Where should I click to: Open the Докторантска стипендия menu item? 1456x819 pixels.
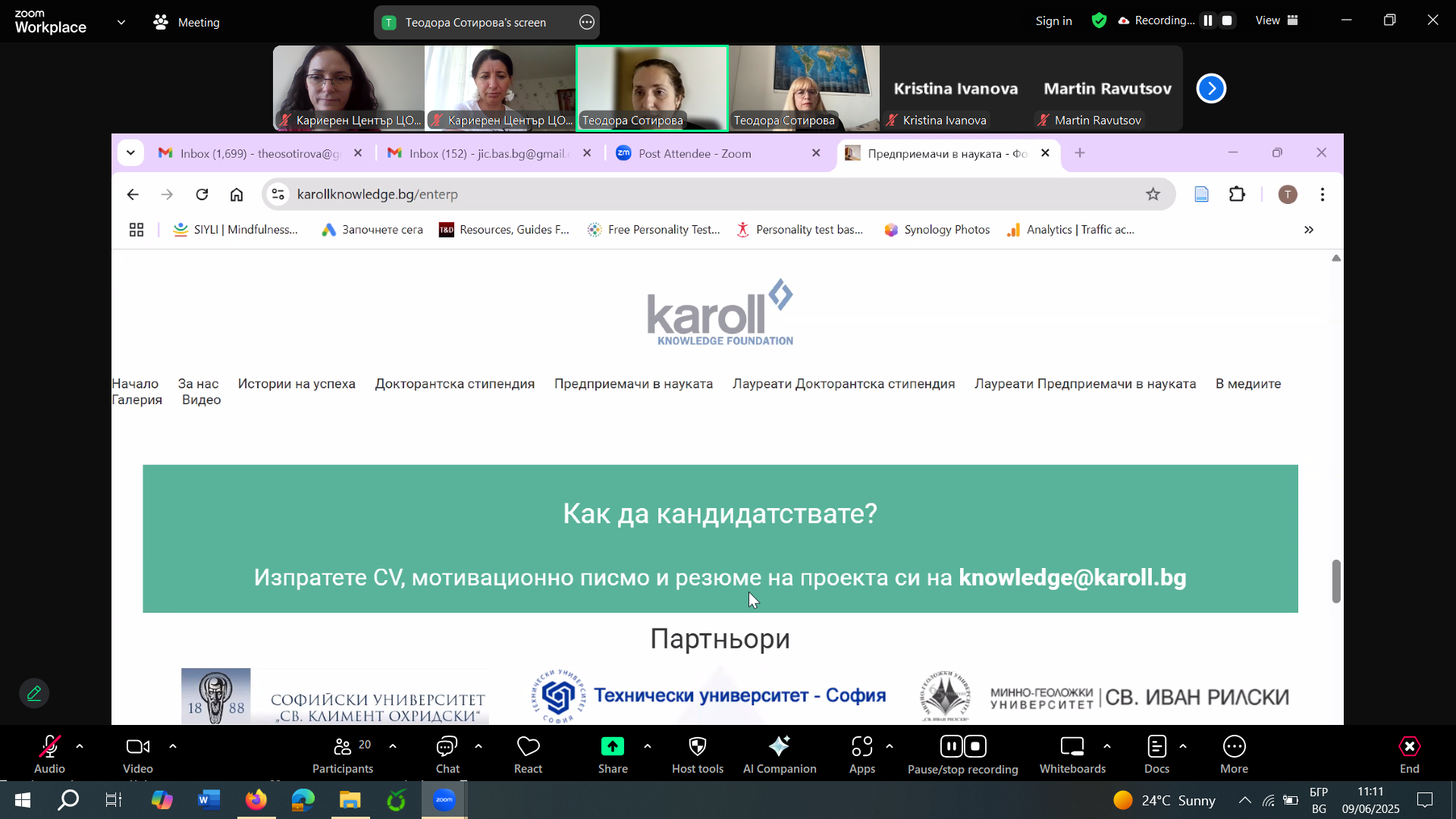pos(454,384)
